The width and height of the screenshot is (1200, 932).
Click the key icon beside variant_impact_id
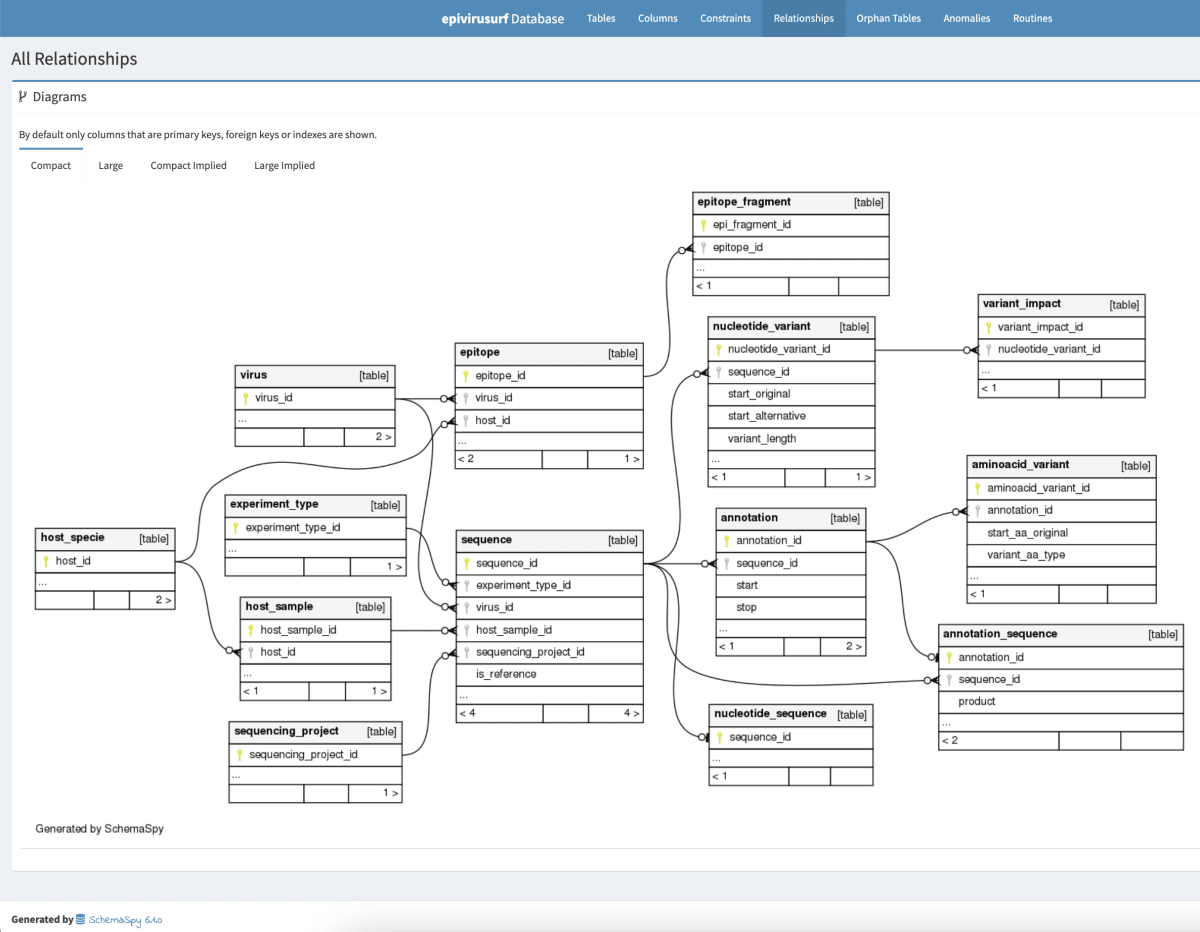988,327
